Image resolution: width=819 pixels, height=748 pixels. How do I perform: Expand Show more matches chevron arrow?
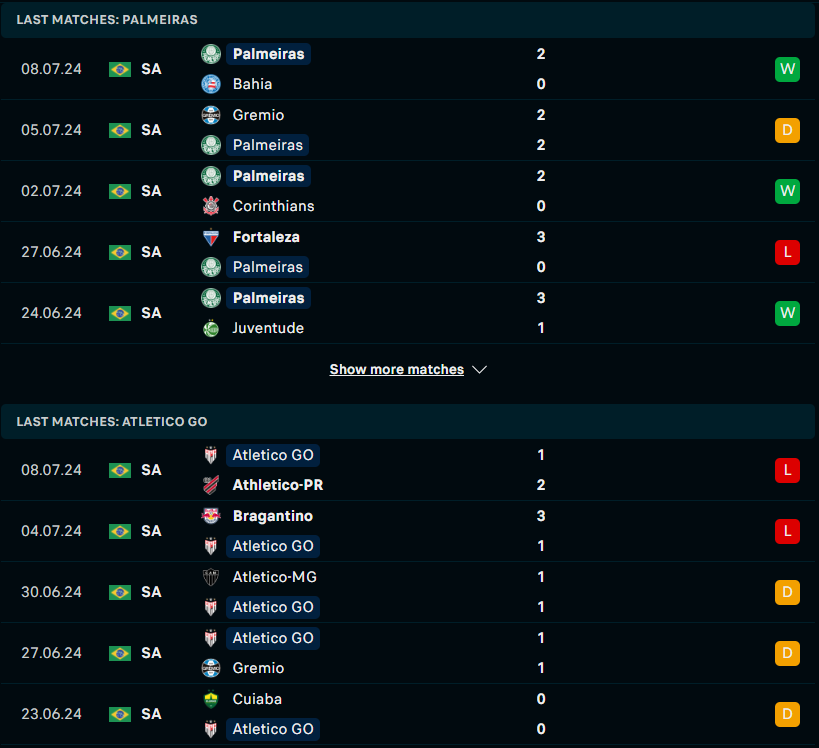coord(479,370)
